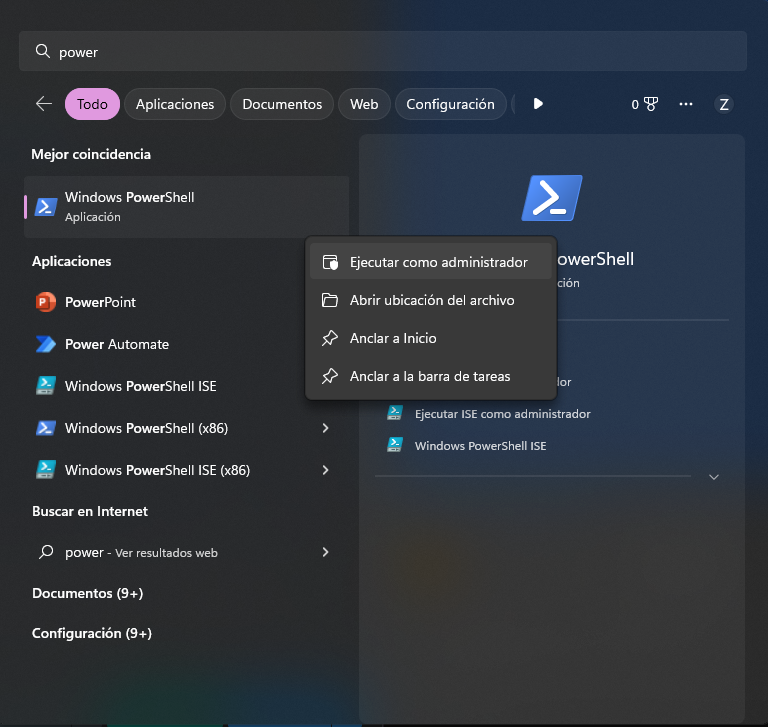Switch to the Documentos filter tab

tap(282, 104)
